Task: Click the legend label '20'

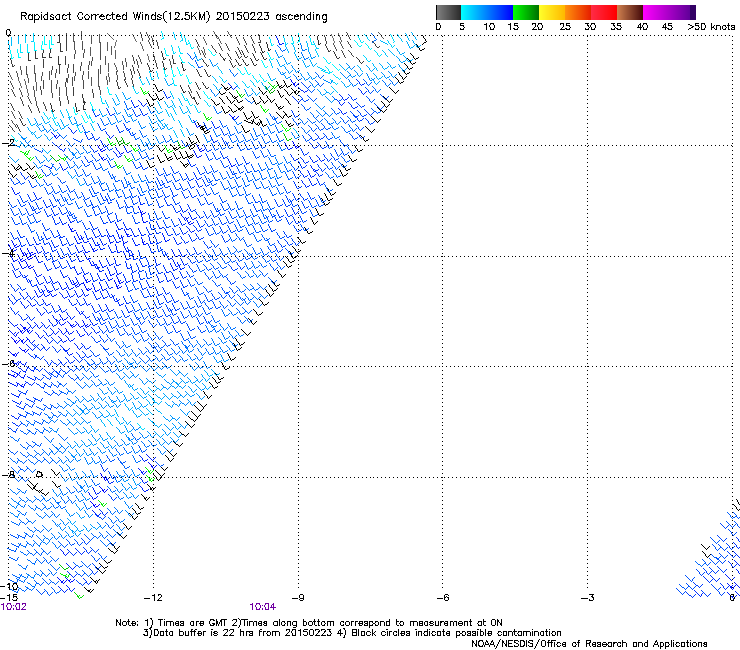Action: click(537, 27)
